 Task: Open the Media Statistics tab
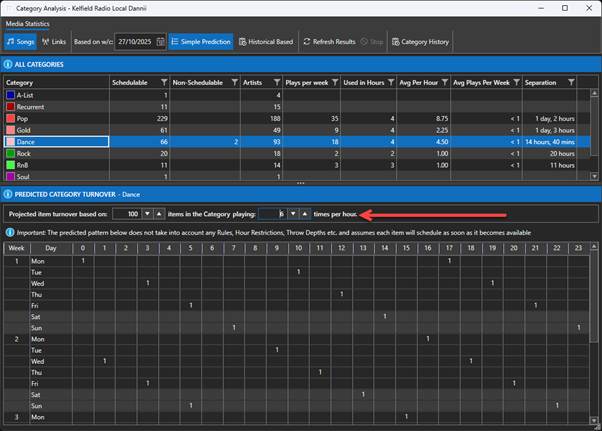click(x=28, y=24)
